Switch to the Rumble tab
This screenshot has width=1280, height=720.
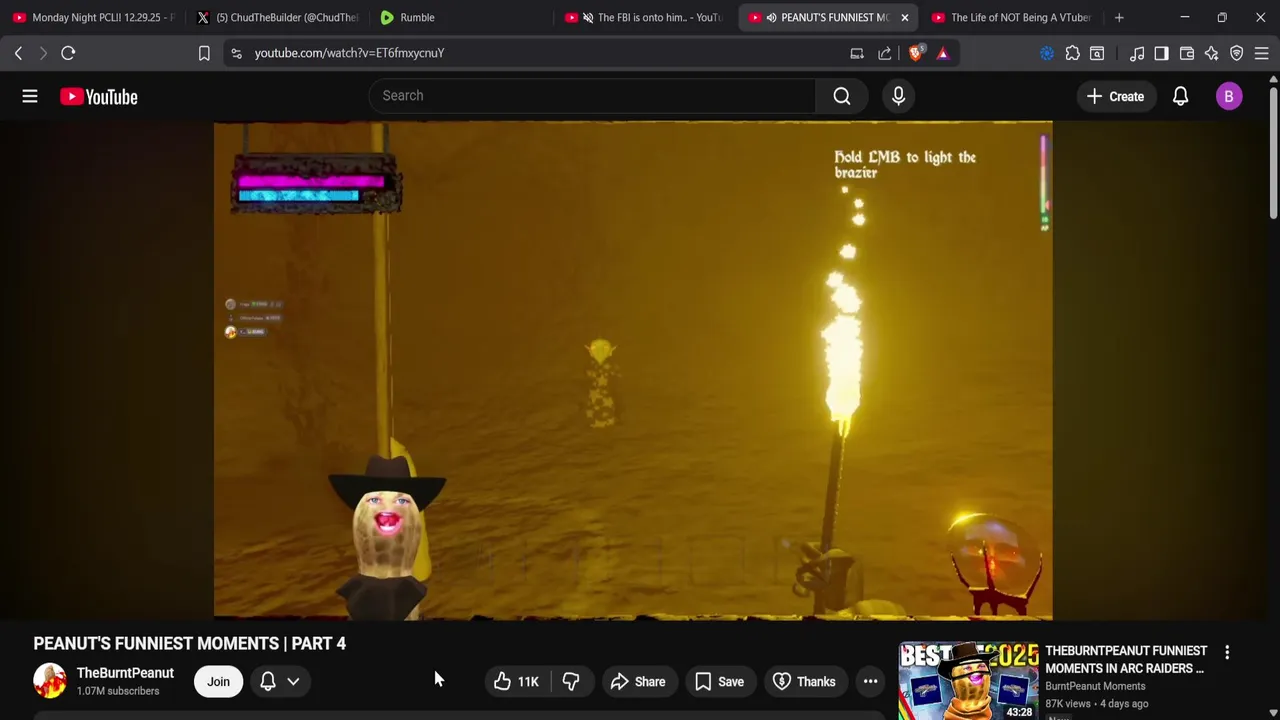point(460,17)
